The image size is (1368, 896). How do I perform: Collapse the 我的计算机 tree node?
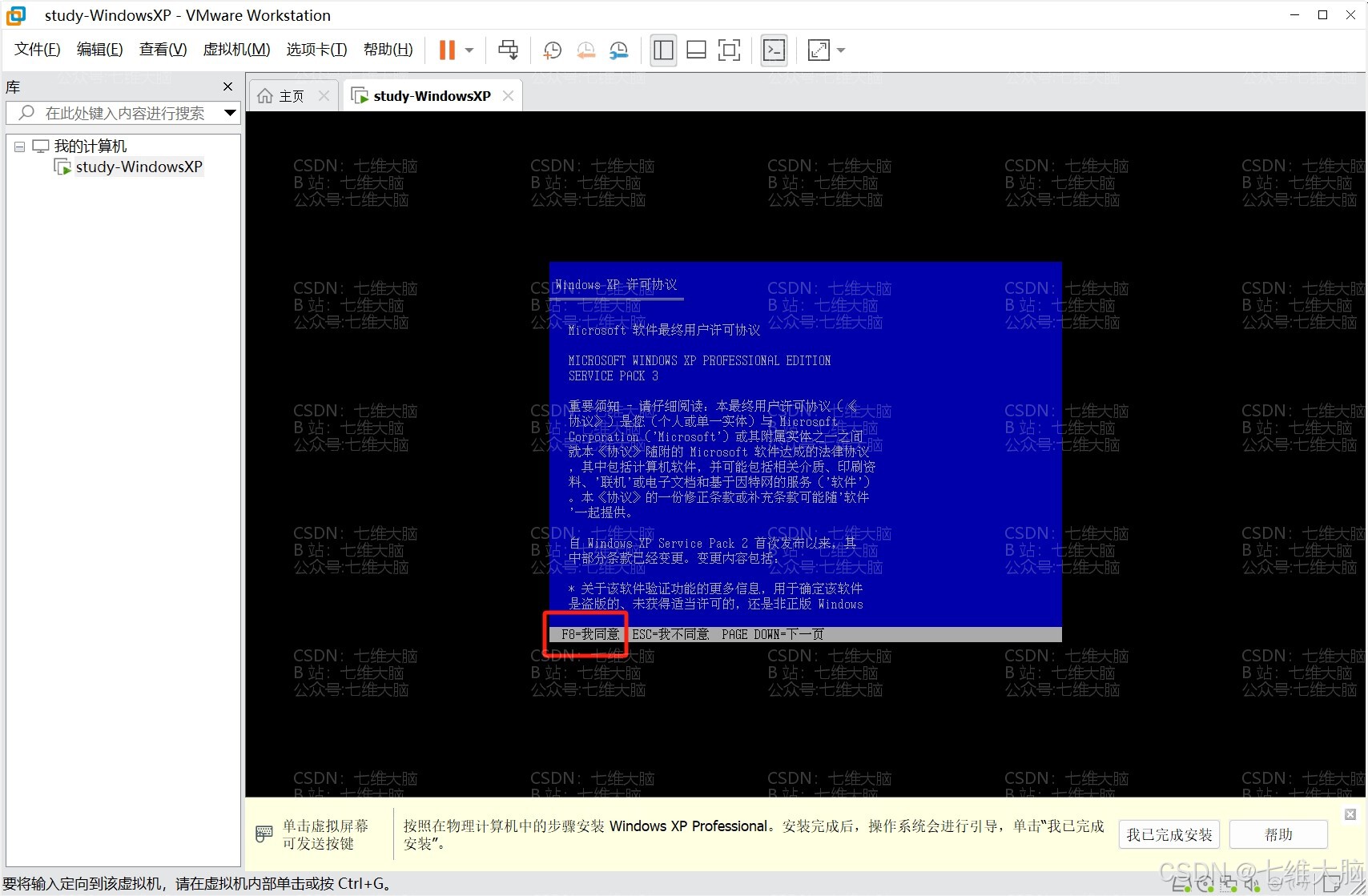[19, 147]
